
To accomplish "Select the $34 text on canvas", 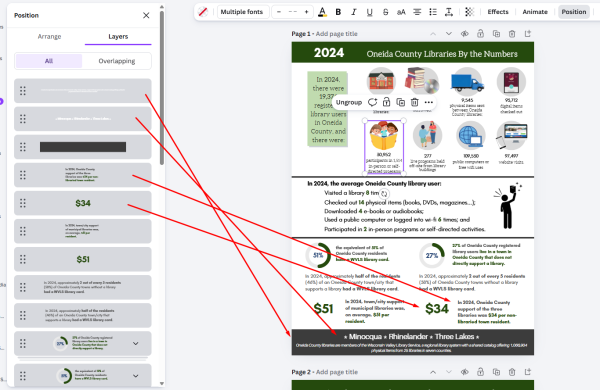I will pyautogui.click(x=437, y=309).
